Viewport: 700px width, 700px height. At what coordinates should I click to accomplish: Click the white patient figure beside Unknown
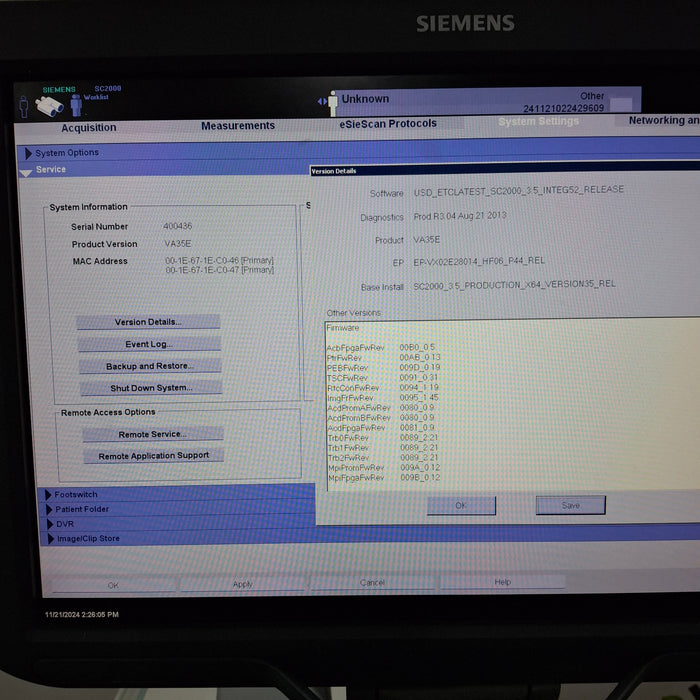point(333,104)
